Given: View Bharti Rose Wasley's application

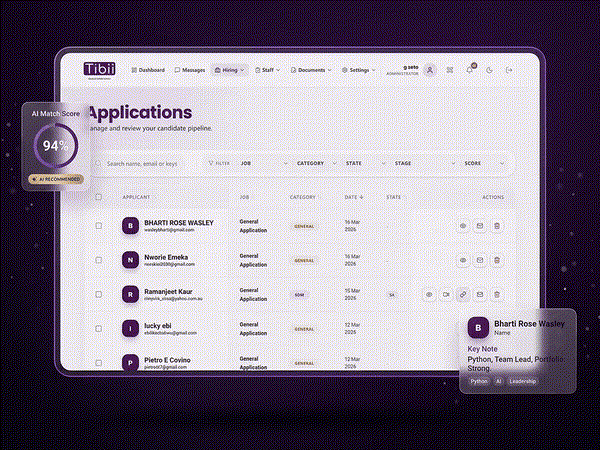Looking at the screenshot, I should pyautogui.click(x=463, y=226).
